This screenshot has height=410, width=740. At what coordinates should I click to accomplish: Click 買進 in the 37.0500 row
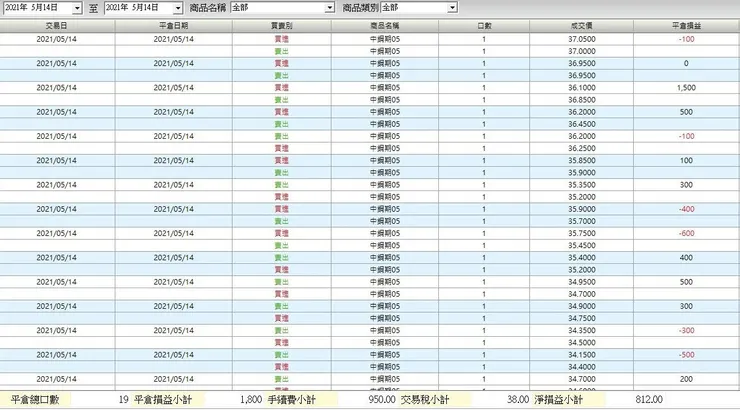point(282,39)
